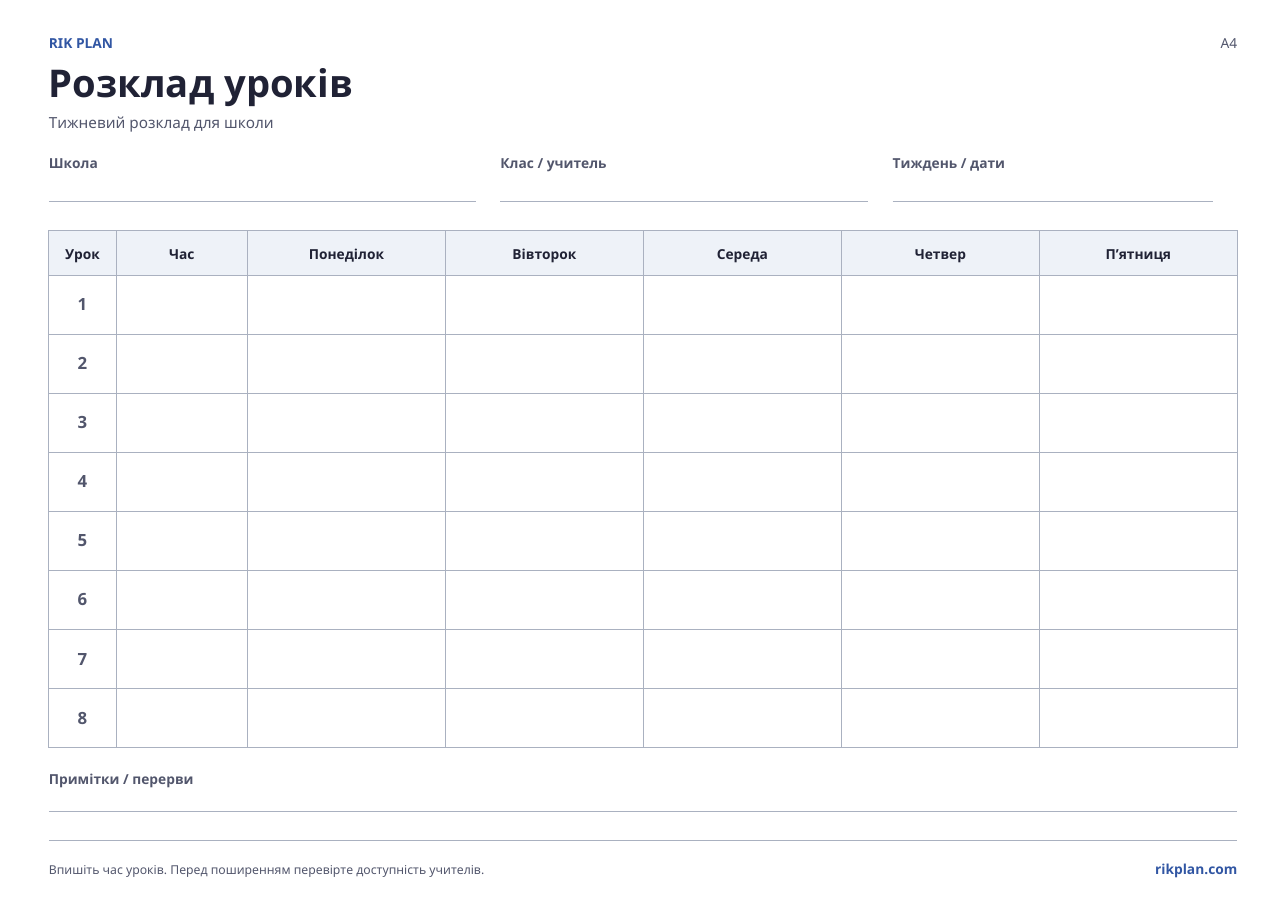Click the footer note starting "Впишіть час уроків"
This screenshot has height=910, width=1287.
tap(266, 870)
